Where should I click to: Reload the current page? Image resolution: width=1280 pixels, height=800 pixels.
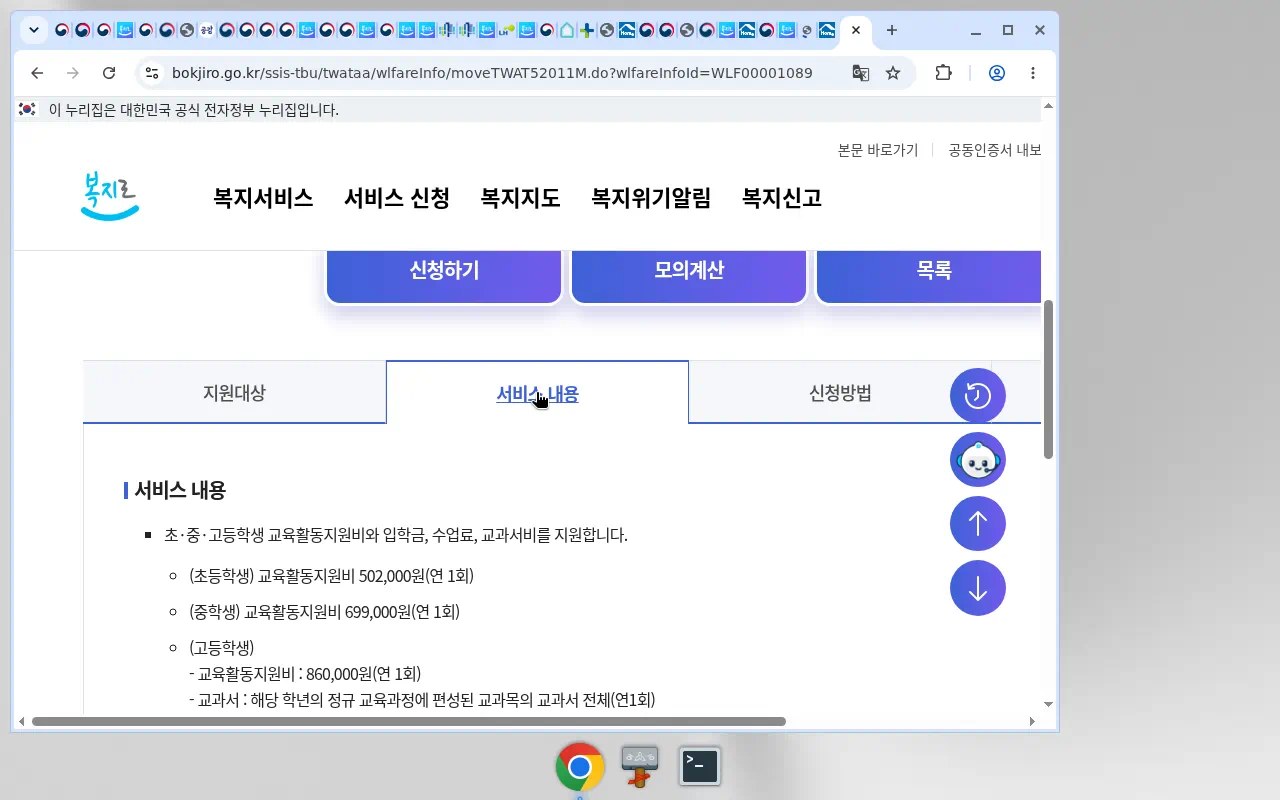click(109, 73)
